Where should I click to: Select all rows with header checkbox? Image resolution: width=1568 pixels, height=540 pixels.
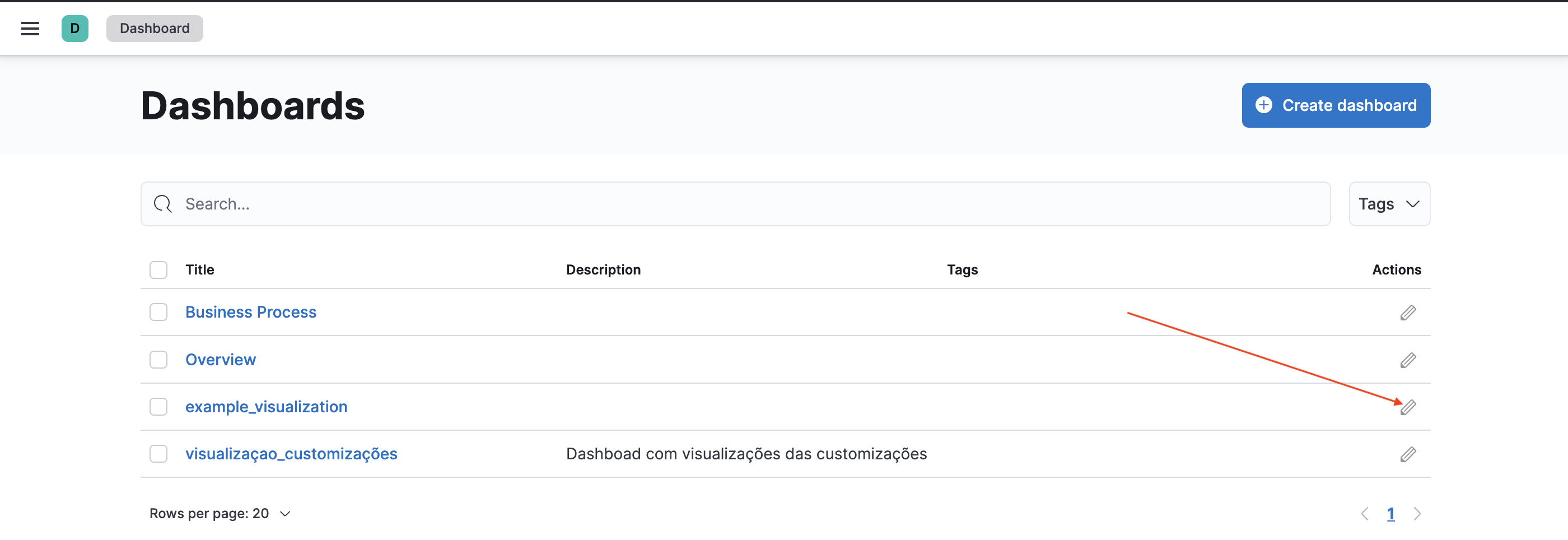[158, 269]
